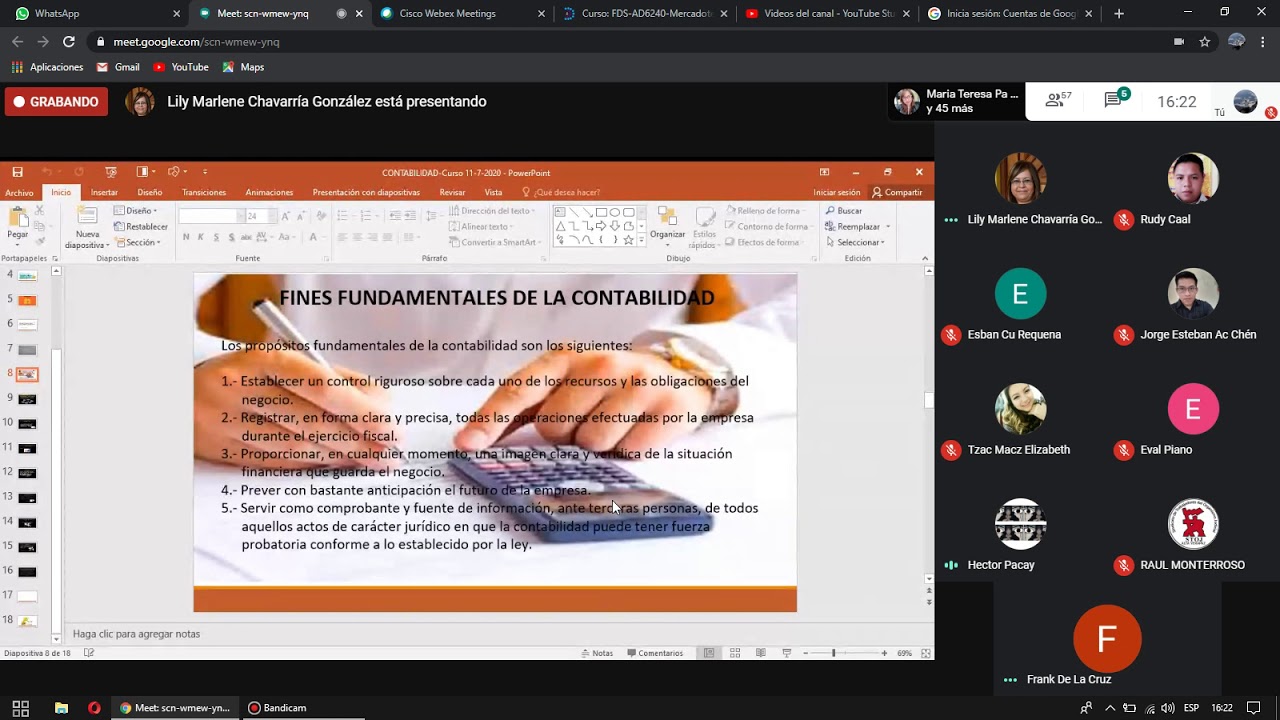Click the underline (S) icon in Fuente group
This screenshot has height=720, width=1280.
tap(217, 236)
